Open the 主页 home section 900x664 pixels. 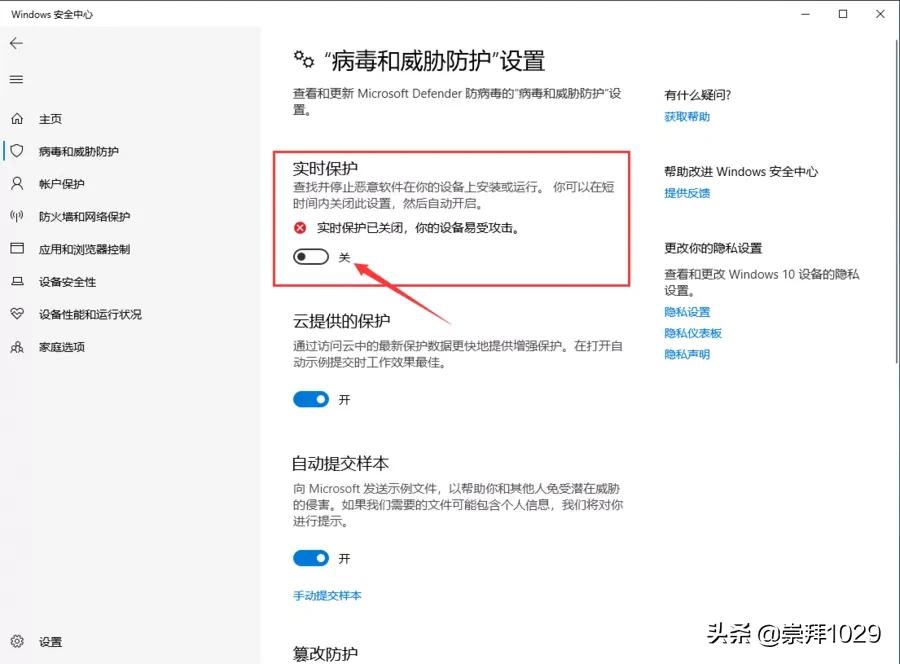(x=50, y=118)
